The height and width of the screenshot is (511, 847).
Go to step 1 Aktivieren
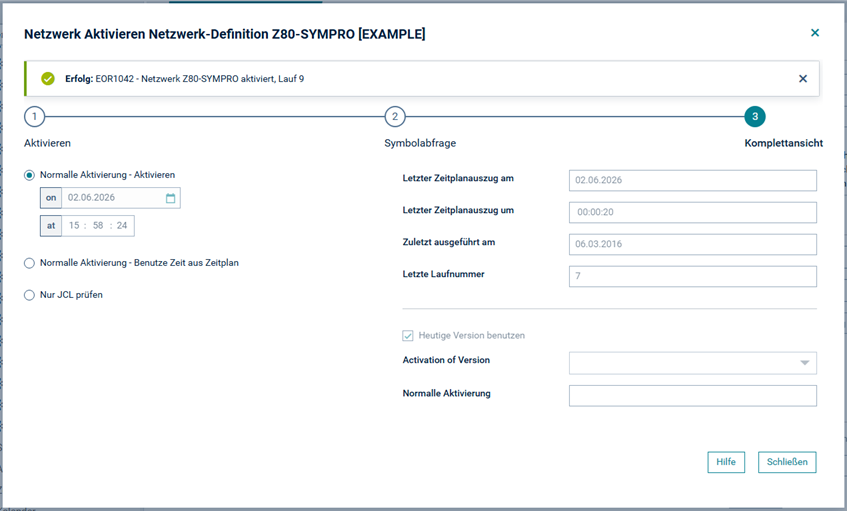35,117
